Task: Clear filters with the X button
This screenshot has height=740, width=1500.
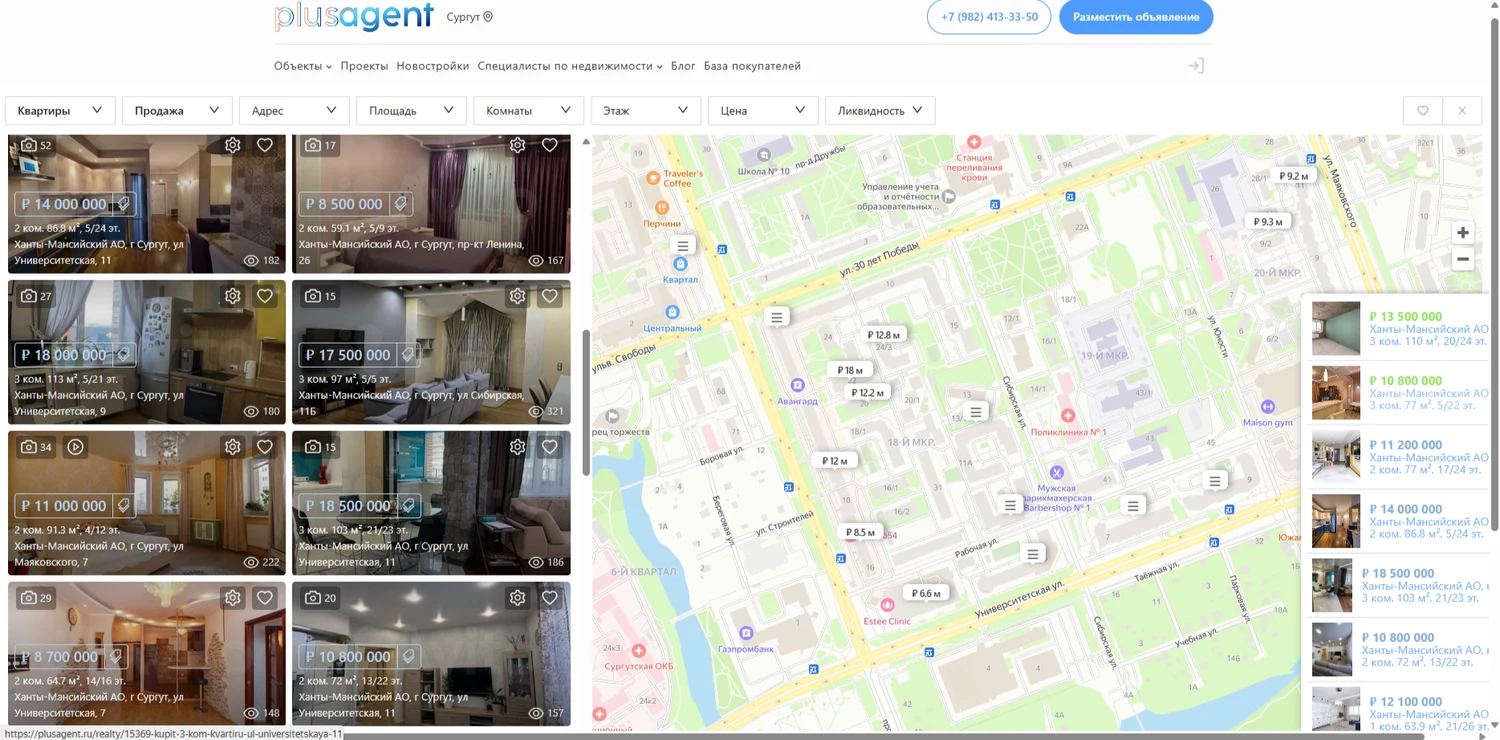Action: coord(1462,111)
